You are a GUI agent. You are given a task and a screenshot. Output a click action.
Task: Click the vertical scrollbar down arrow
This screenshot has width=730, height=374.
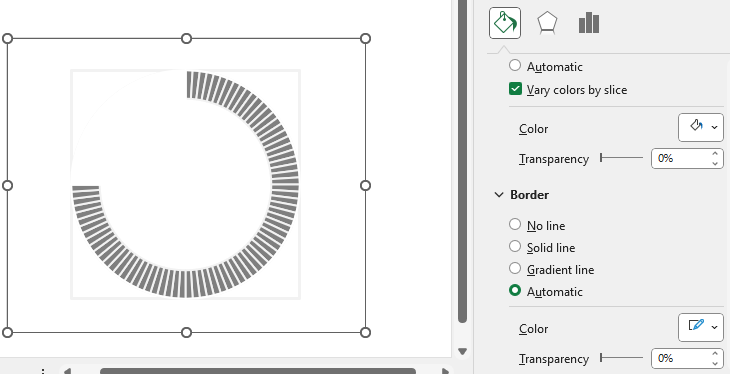[x=462, y=352]
